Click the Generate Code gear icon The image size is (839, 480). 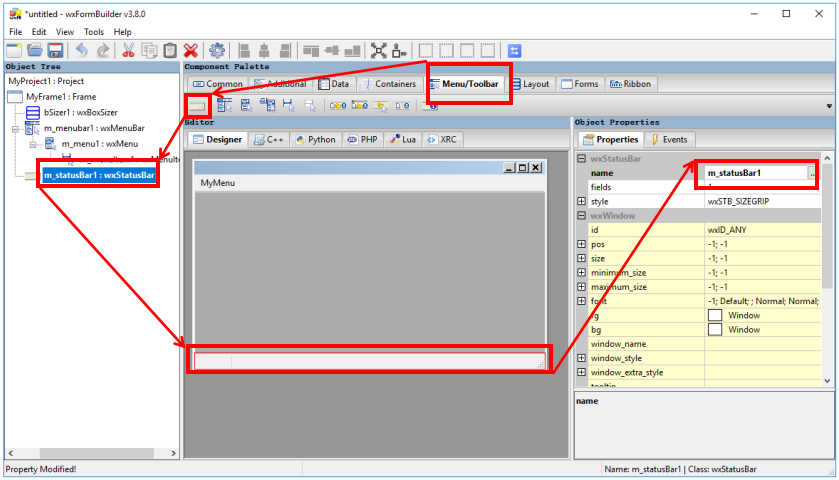click(216, 50)
